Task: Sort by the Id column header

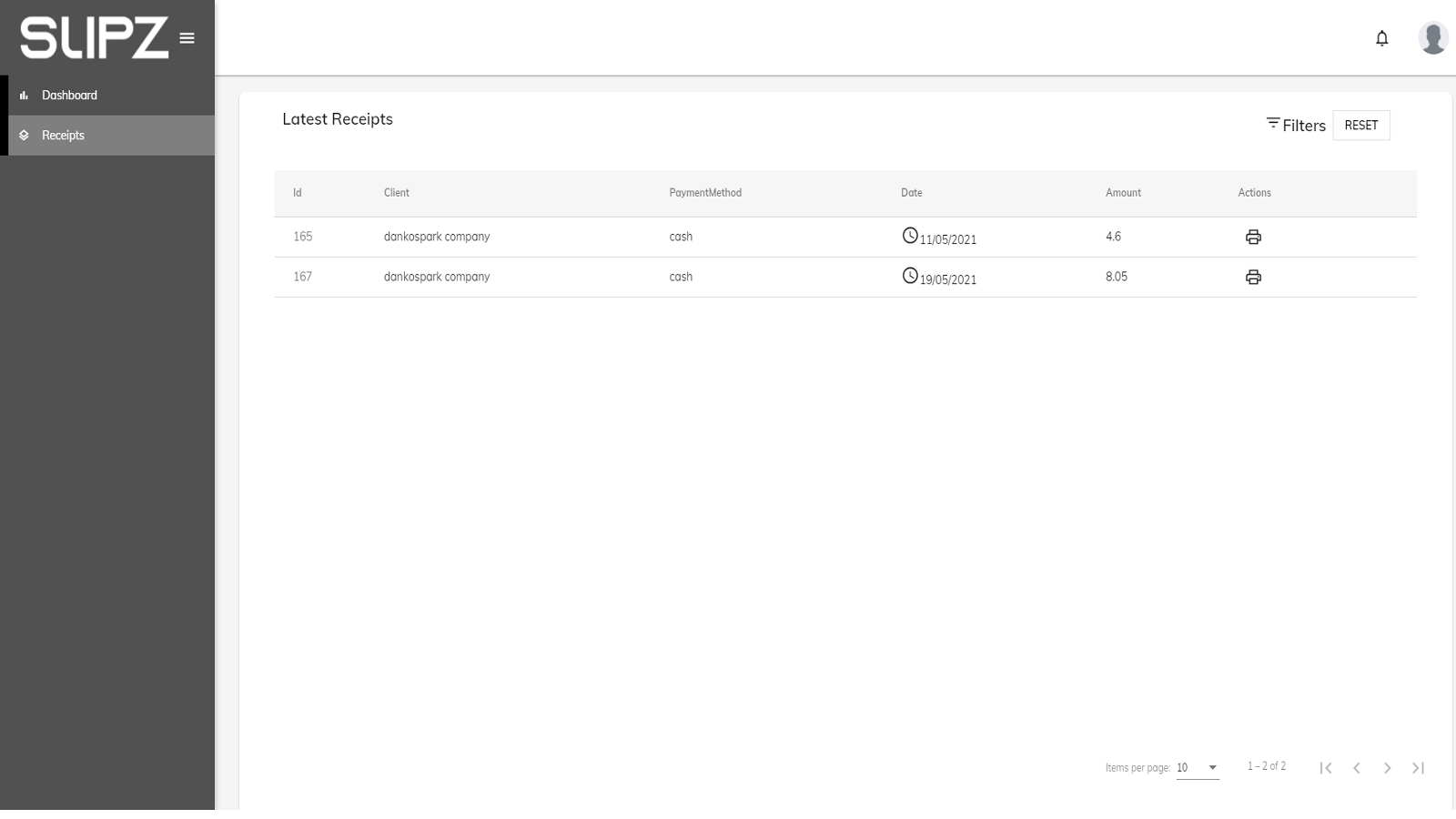Action: coord(298,193)
